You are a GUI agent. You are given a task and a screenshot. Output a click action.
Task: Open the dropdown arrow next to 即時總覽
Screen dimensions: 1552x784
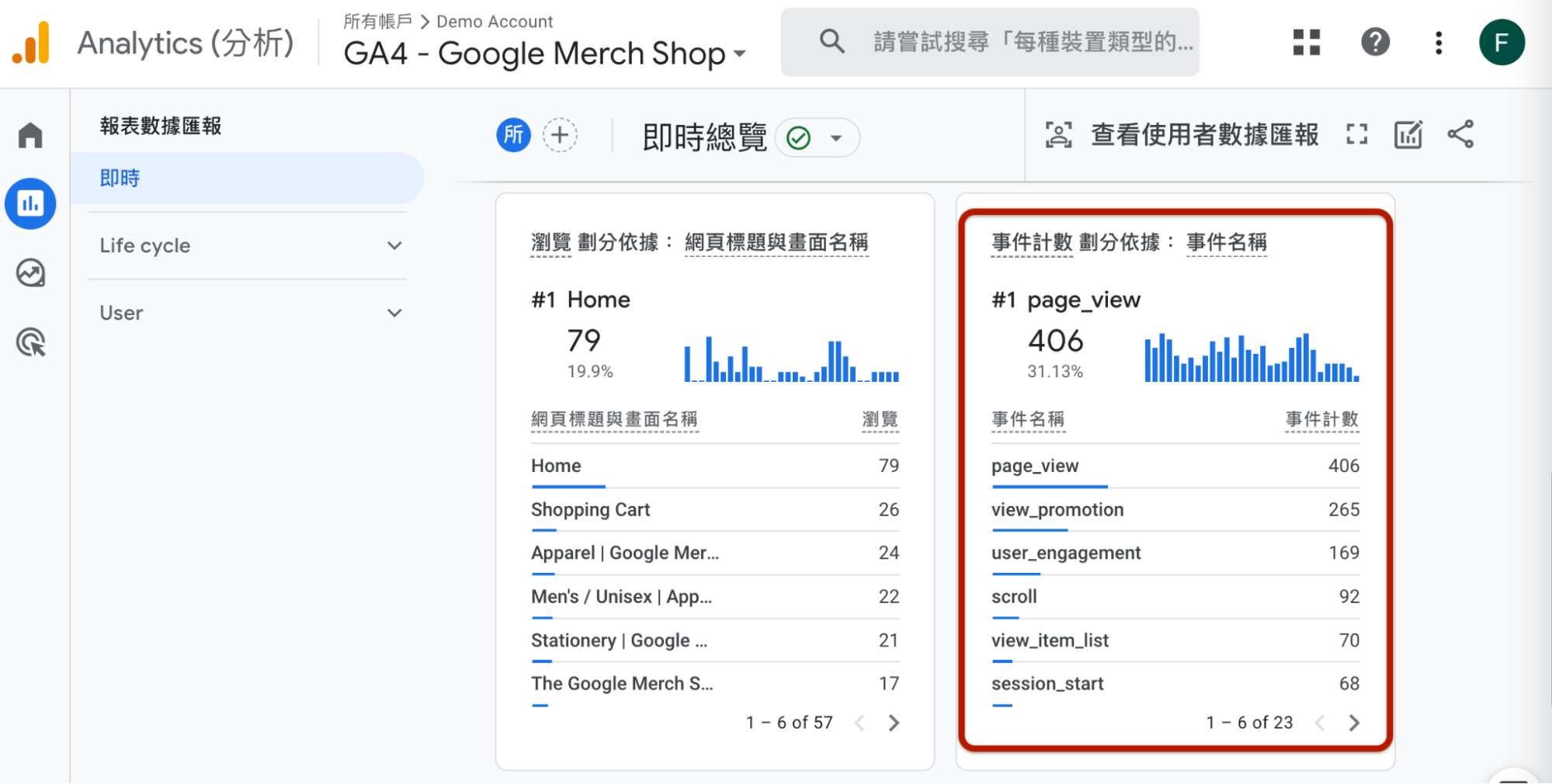pos(836,138)
